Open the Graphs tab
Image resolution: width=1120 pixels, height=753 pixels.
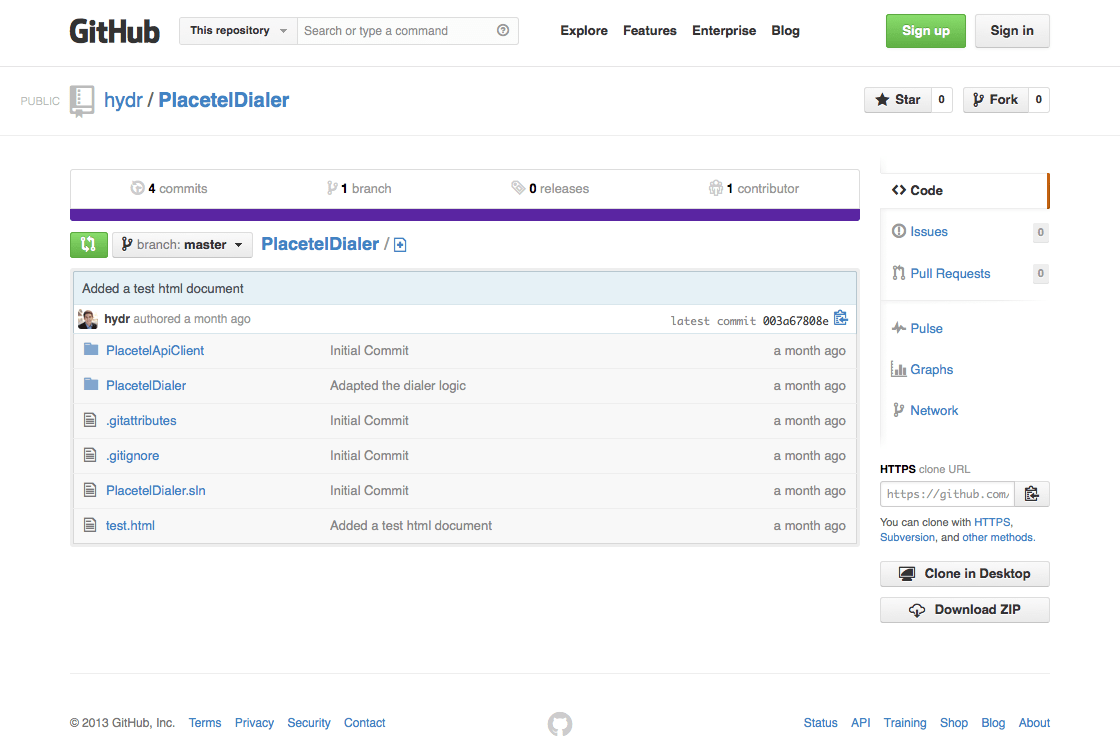click(931, 369)
